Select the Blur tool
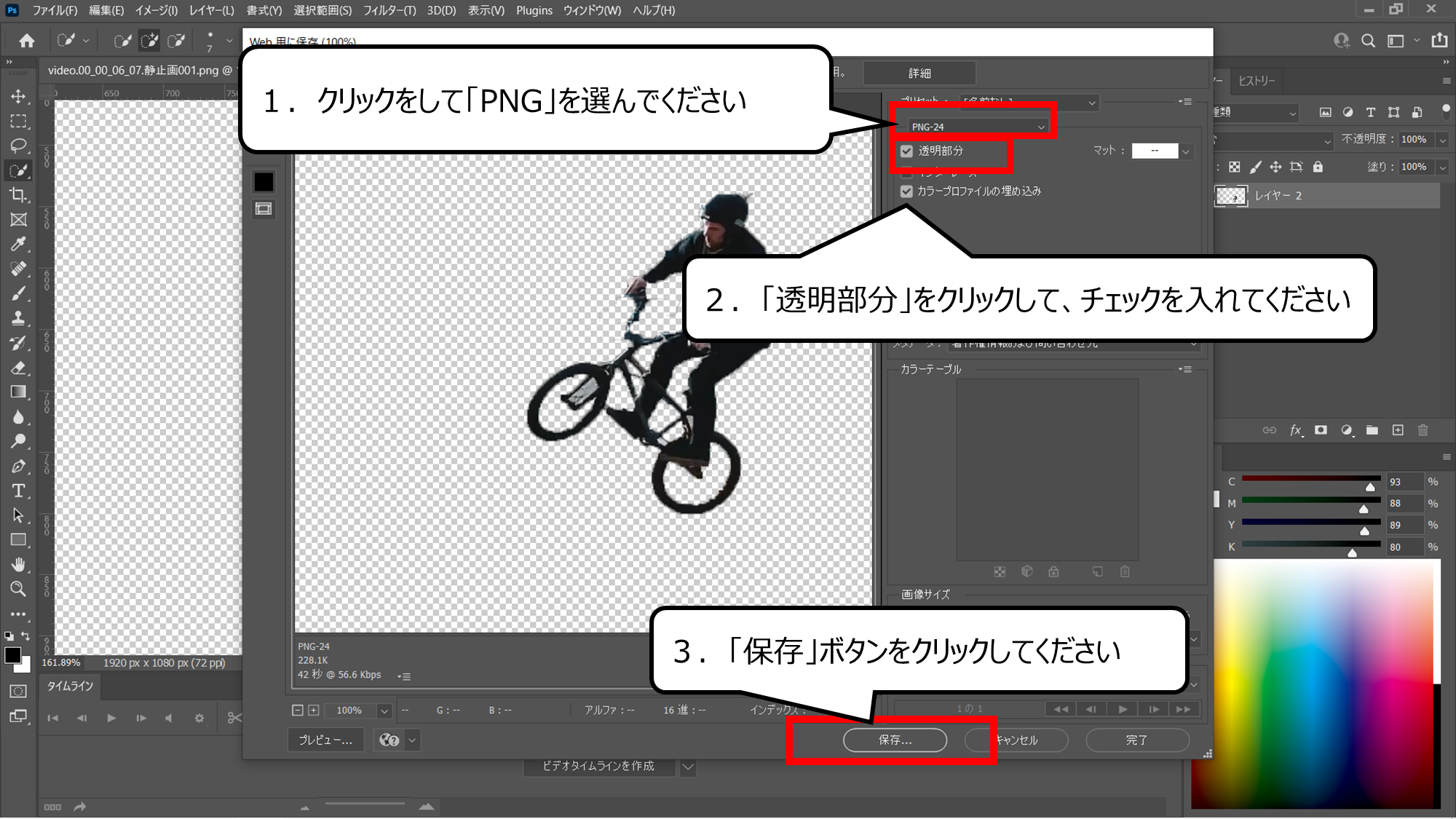This screenshot has height=819, width=1456. 19,417
